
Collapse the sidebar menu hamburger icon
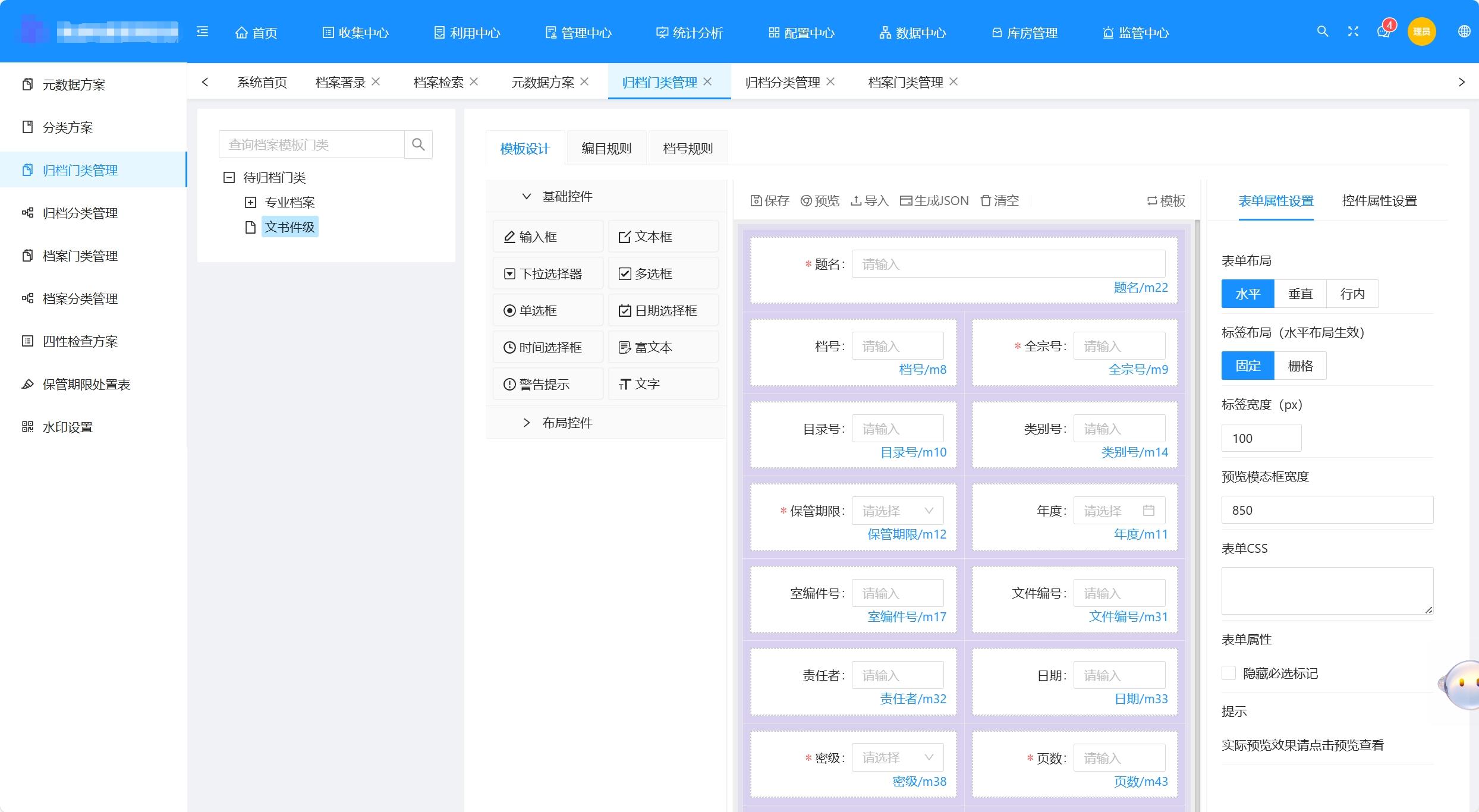click(x=202, y=32)
